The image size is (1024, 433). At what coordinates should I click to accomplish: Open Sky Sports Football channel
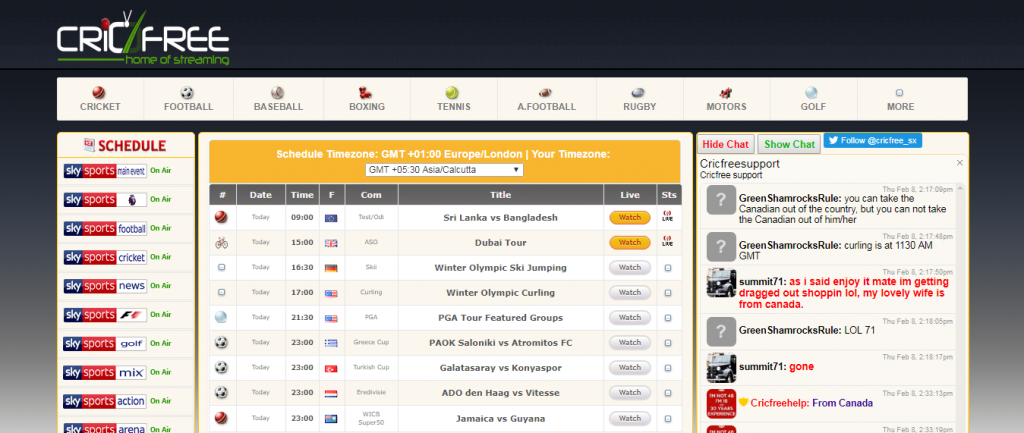coord(105,229)
